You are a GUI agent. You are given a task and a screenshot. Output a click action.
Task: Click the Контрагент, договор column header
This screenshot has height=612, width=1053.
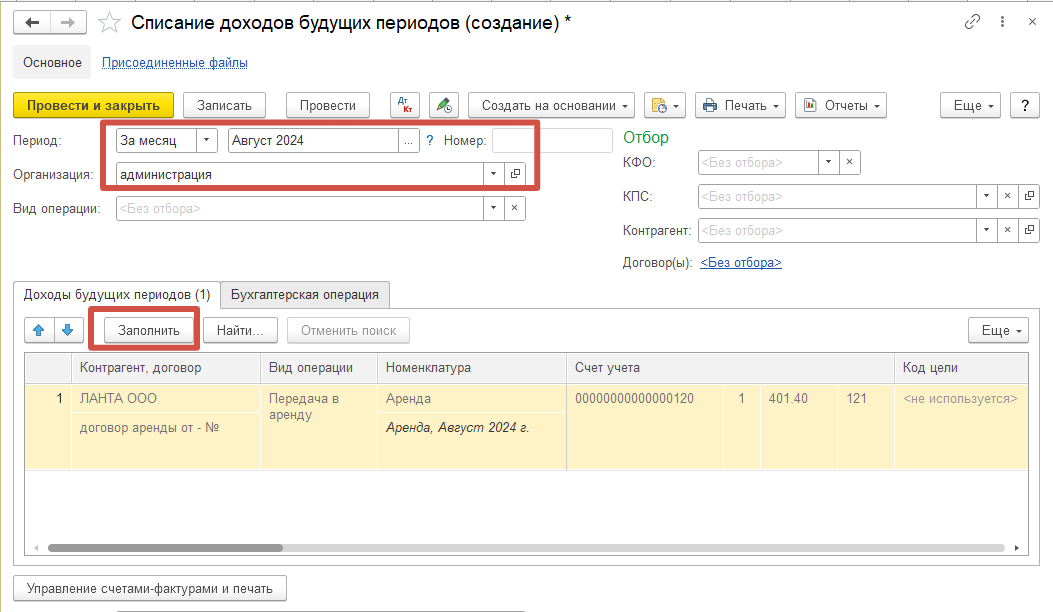(166, 367)
